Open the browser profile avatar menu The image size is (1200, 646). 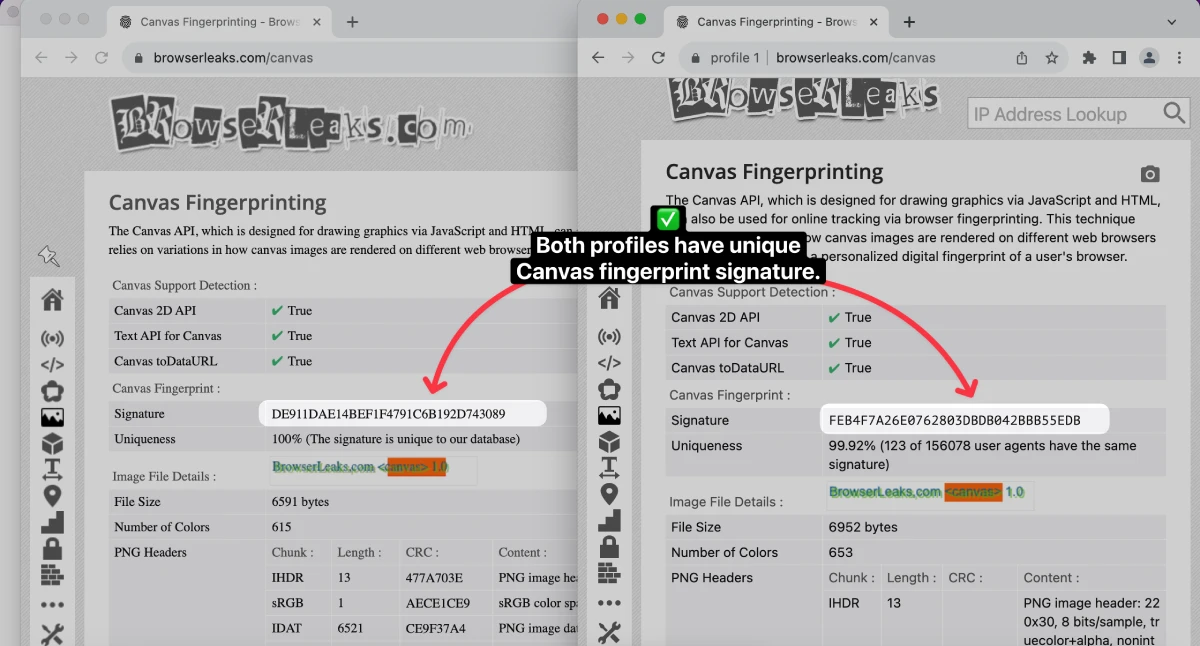(1149, 57)
